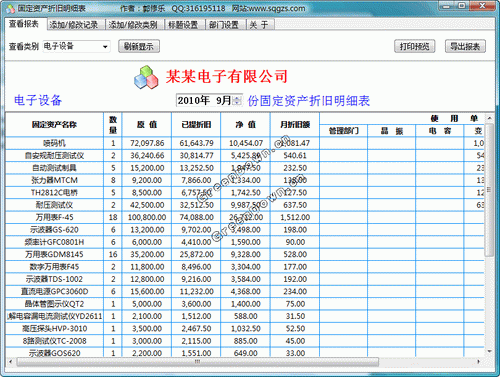The height and width of the screenshot is (377, 500).
Task: Click the colored cubes company logo
Action: [x=146, y=77]
